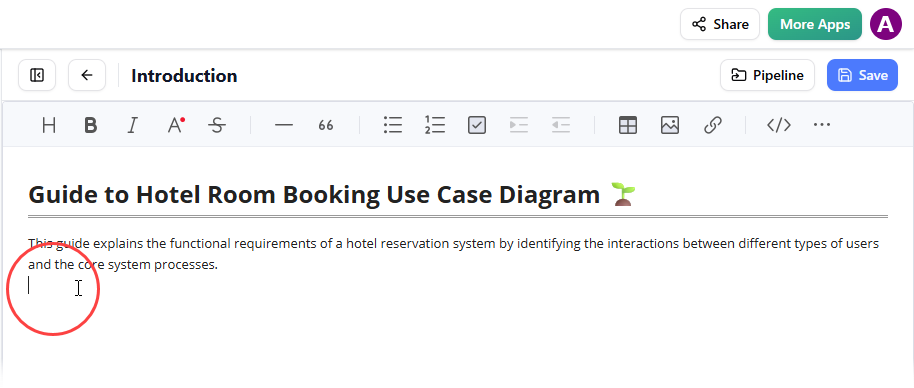
Task: Click the Share button
Action: [x=719, y=24]
